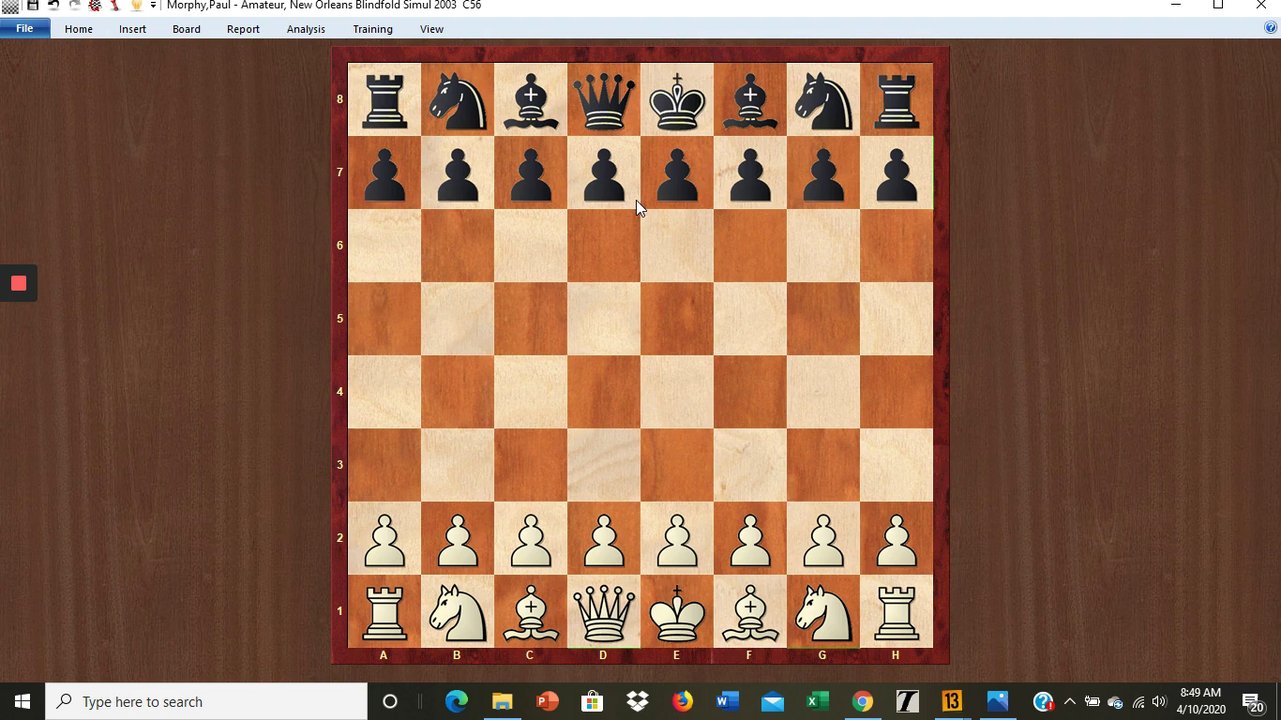Open Firefox from the taskbar
Viewport: 1281px width, 720px height.
682,701
